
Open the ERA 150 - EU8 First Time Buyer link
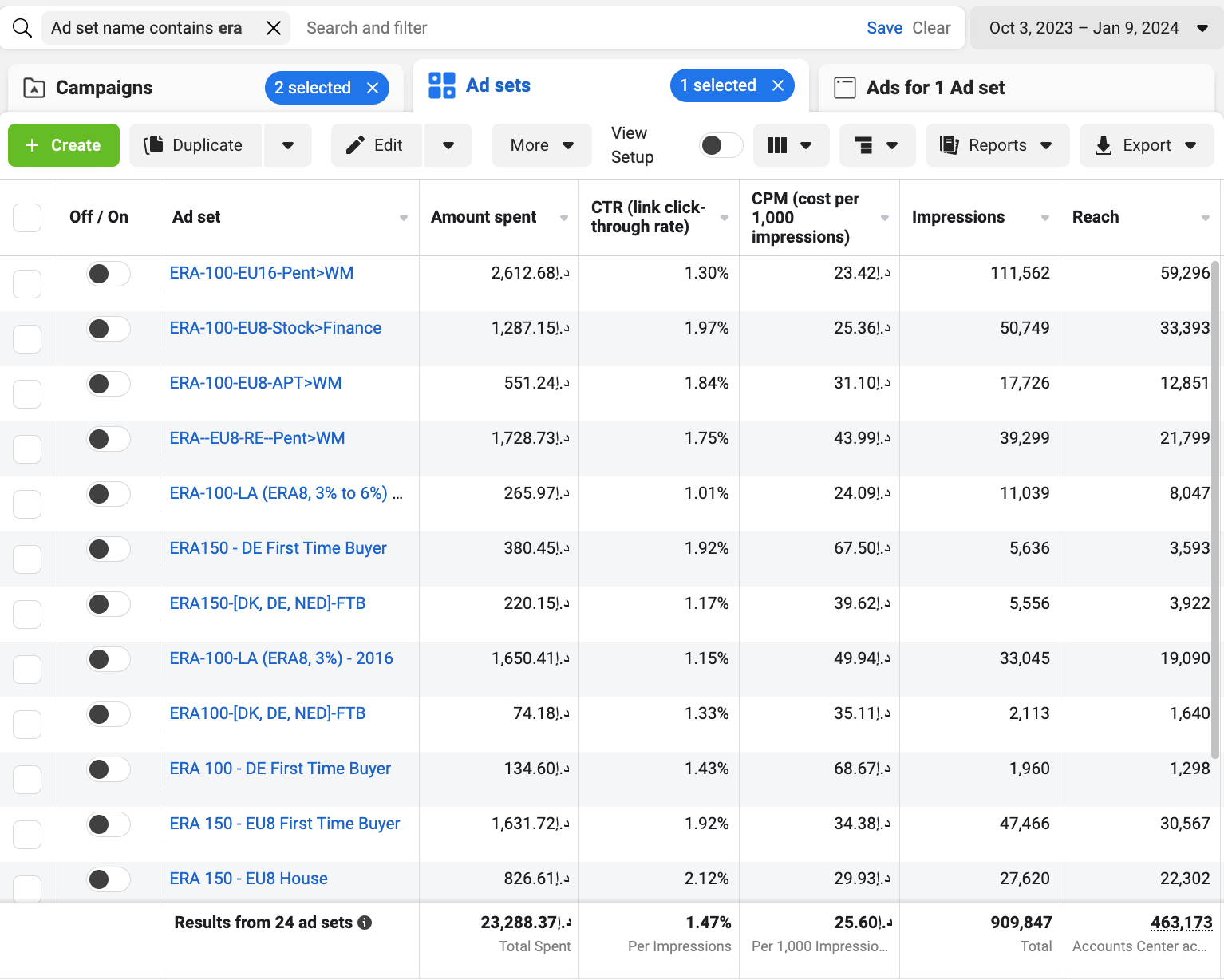pyautogui.click(x=285, y=824)
